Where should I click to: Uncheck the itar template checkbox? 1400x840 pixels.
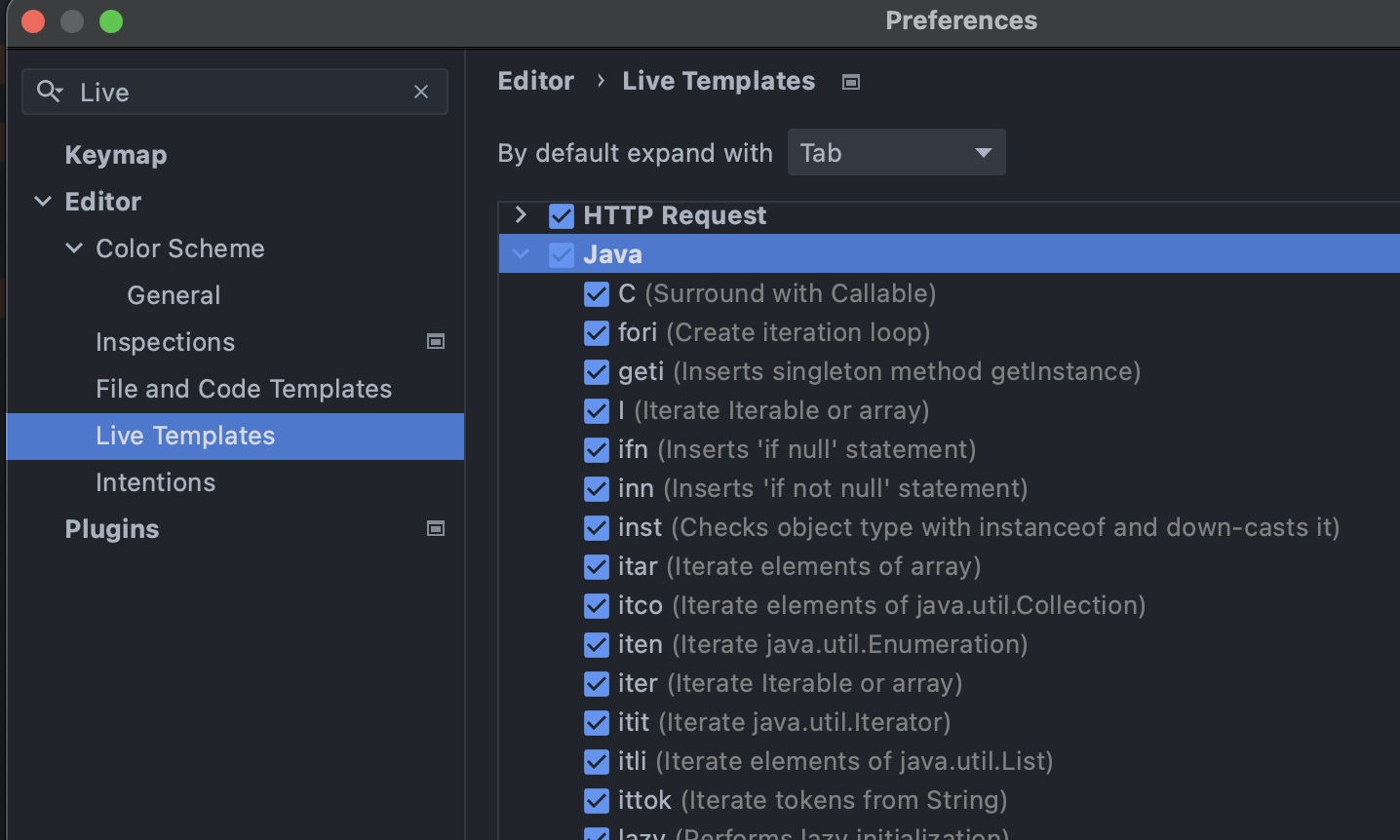[597, 567]
